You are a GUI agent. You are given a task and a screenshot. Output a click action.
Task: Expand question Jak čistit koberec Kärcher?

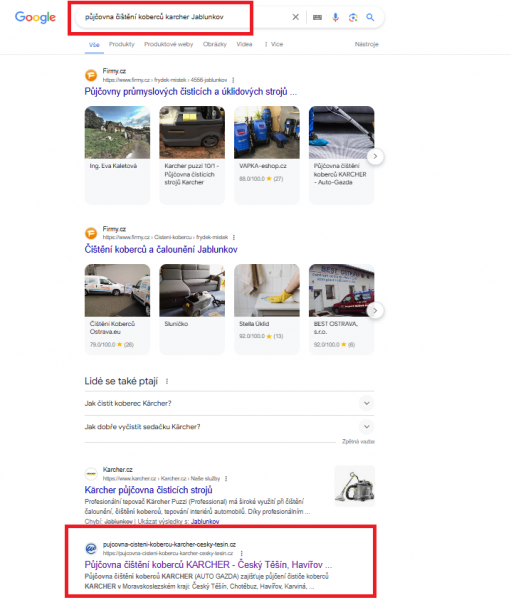[x=229, y=403]
